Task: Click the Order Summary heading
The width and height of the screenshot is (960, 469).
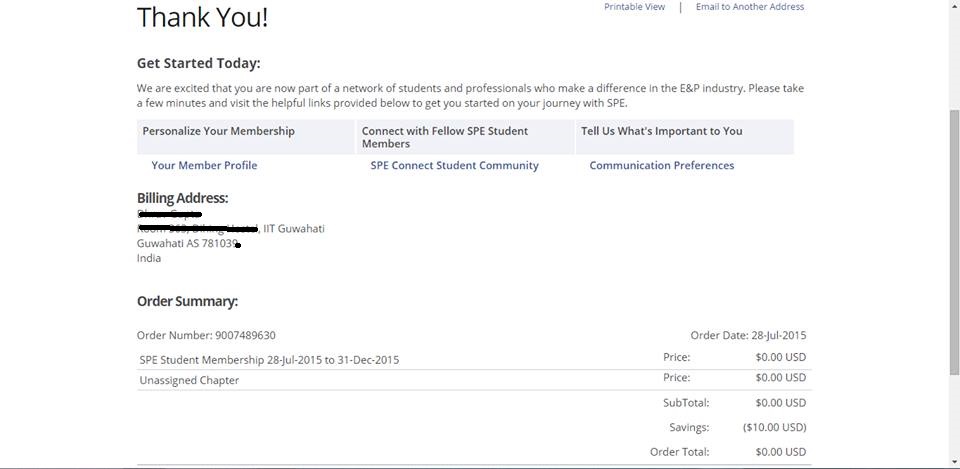Action: [x=187, y=301]
